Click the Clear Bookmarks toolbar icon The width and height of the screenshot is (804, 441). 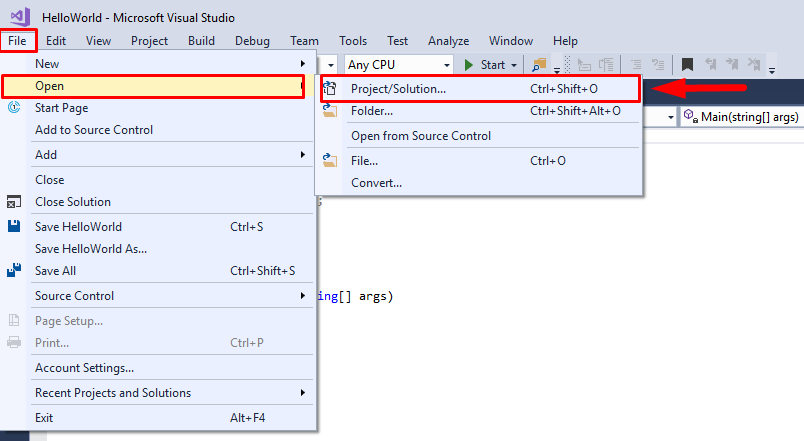point(754,65)
